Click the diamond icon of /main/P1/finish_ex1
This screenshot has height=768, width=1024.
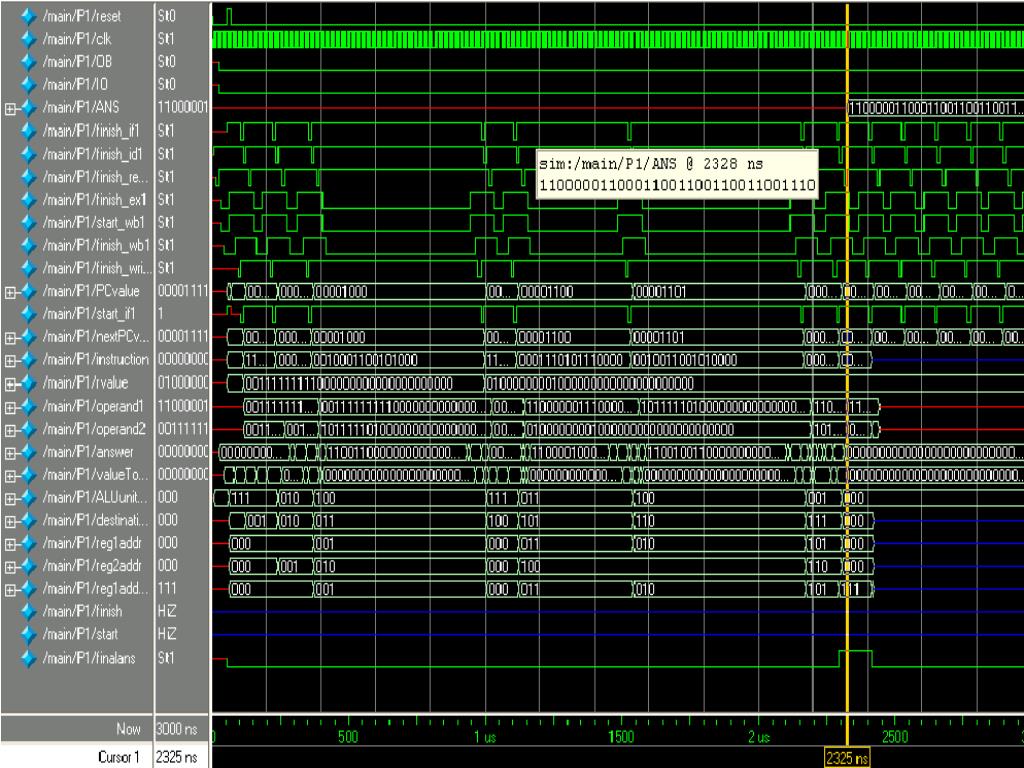click(28, 200)
